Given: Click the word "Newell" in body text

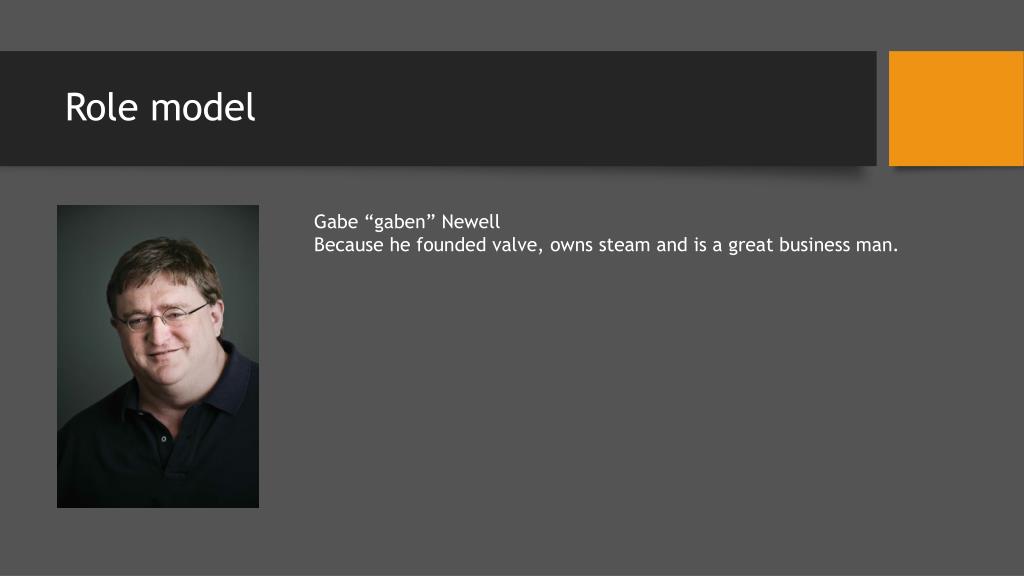Looking at the screenshot, I should tap(471, 221).
